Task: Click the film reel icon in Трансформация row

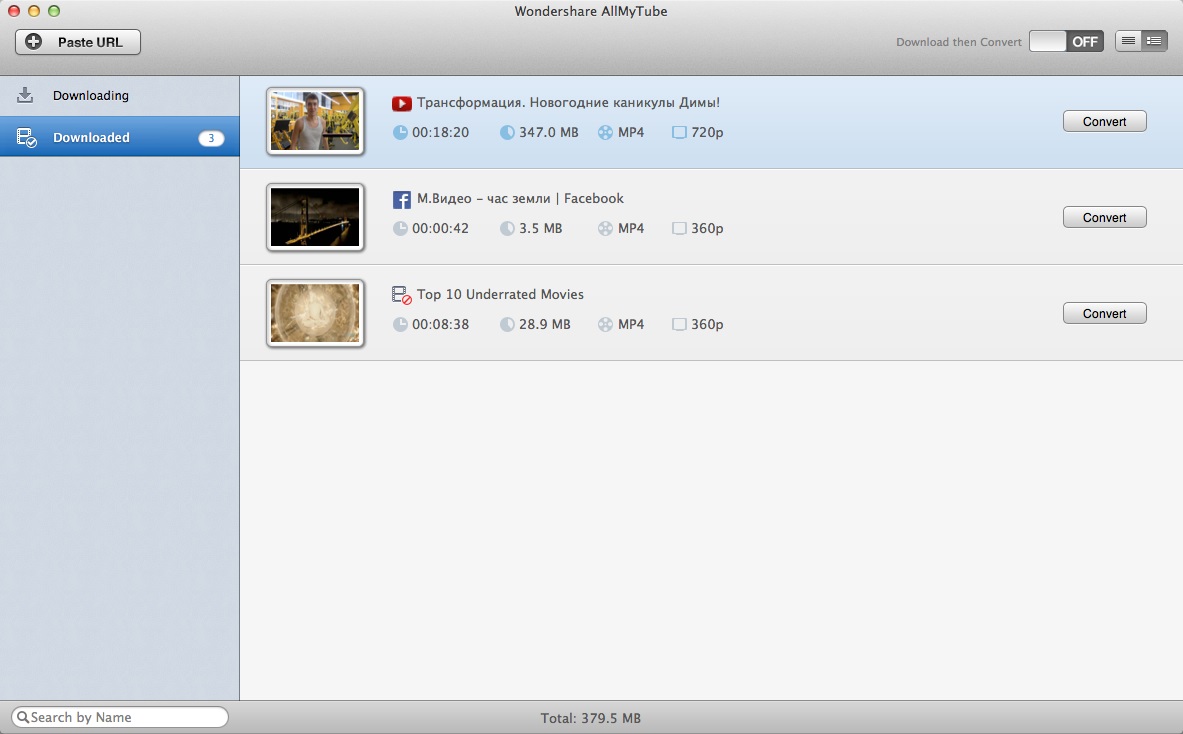Action: click(605, 133)
